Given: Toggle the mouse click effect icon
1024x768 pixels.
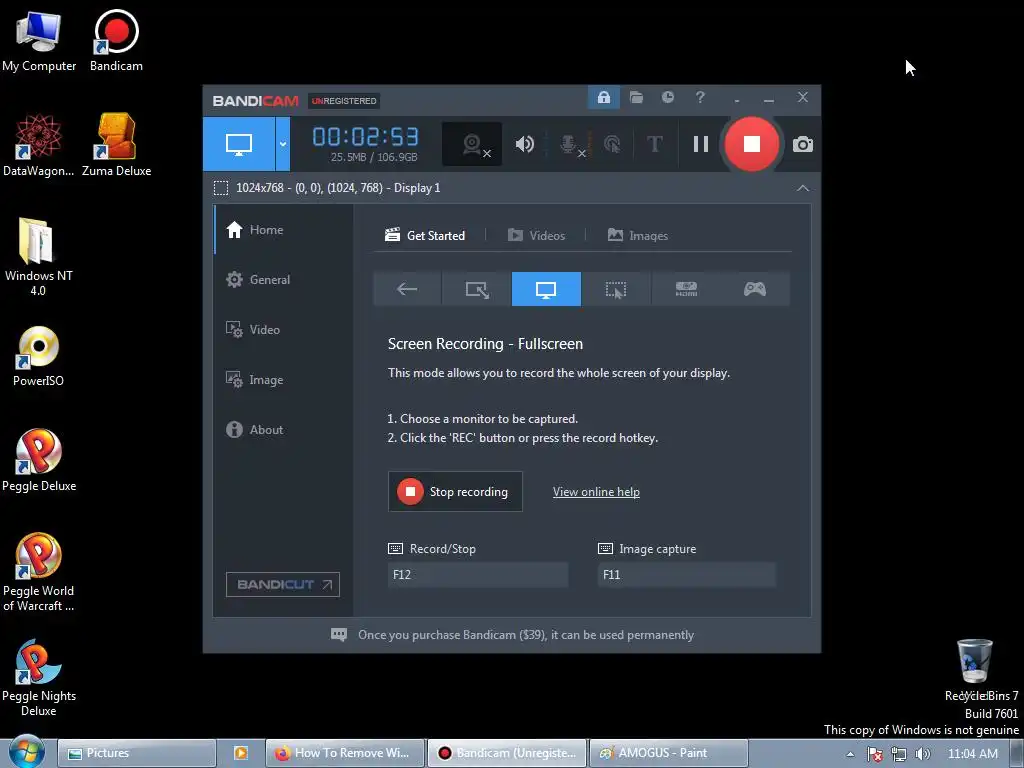Looking at the screenshot, I should tap(612, 144).
